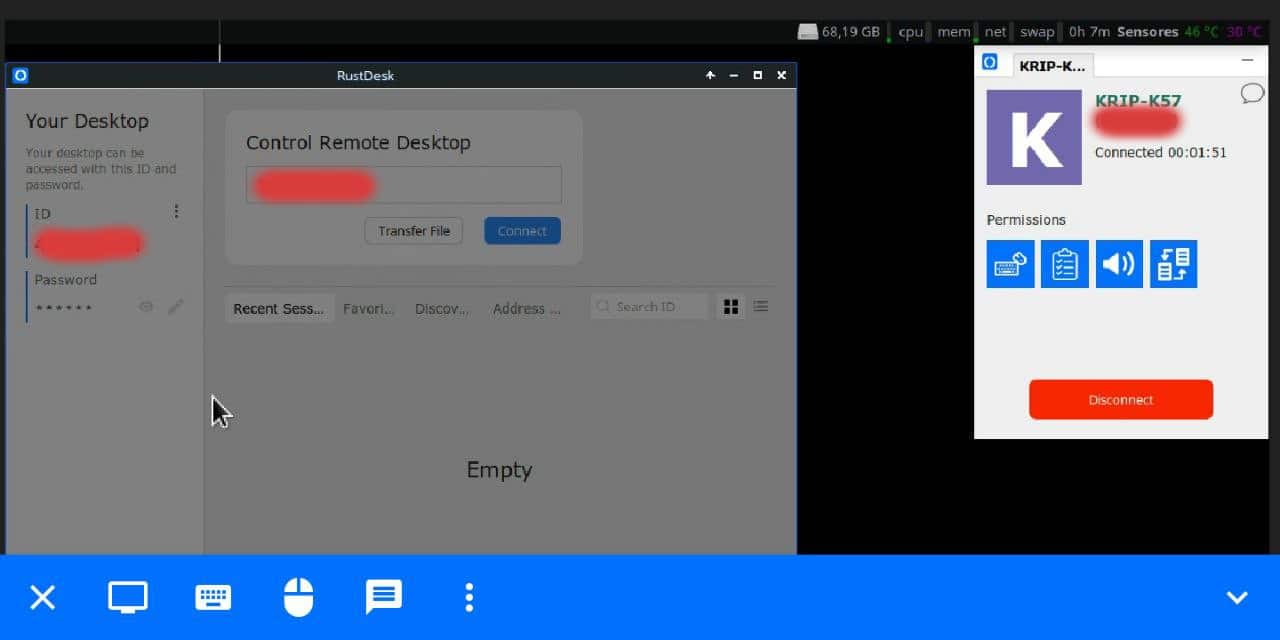Click the red Disconnect button
This screenshot has width=1280, height=640.
click(x=1121, y=399)
